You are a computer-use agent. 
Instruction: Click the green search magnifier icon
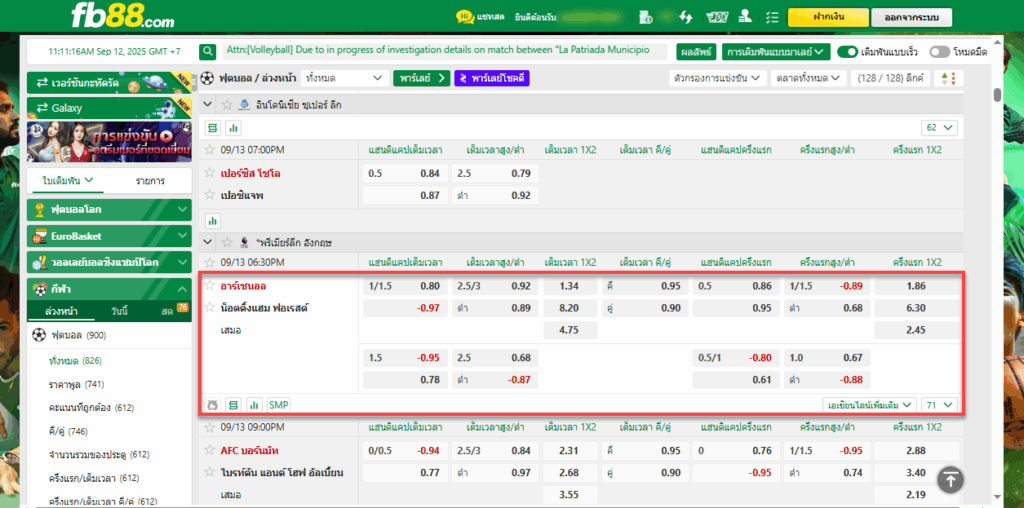(x=207, y=52)
